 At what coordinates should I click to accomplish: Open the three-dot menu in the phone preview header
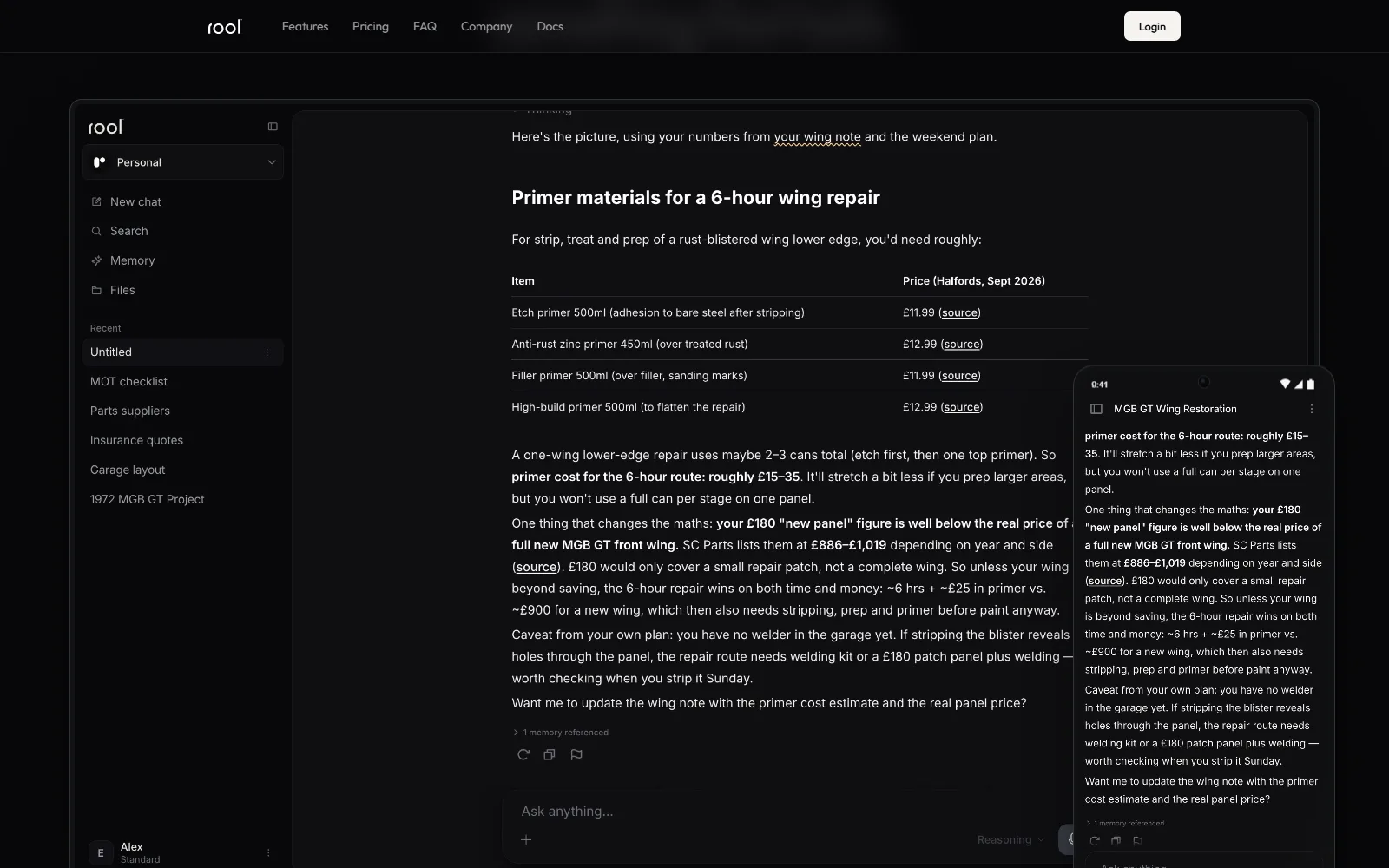[x=1312, y=409]
